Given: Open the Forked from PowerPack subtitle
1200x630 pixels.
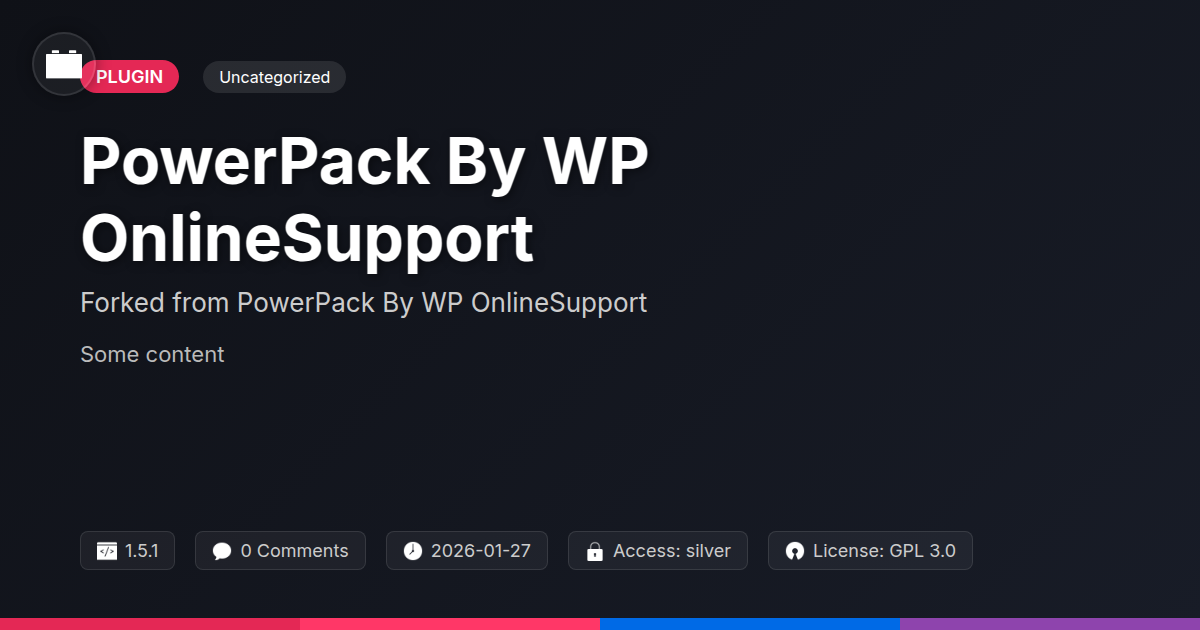Looking at the screenshot, I should [x=364, y=302].
